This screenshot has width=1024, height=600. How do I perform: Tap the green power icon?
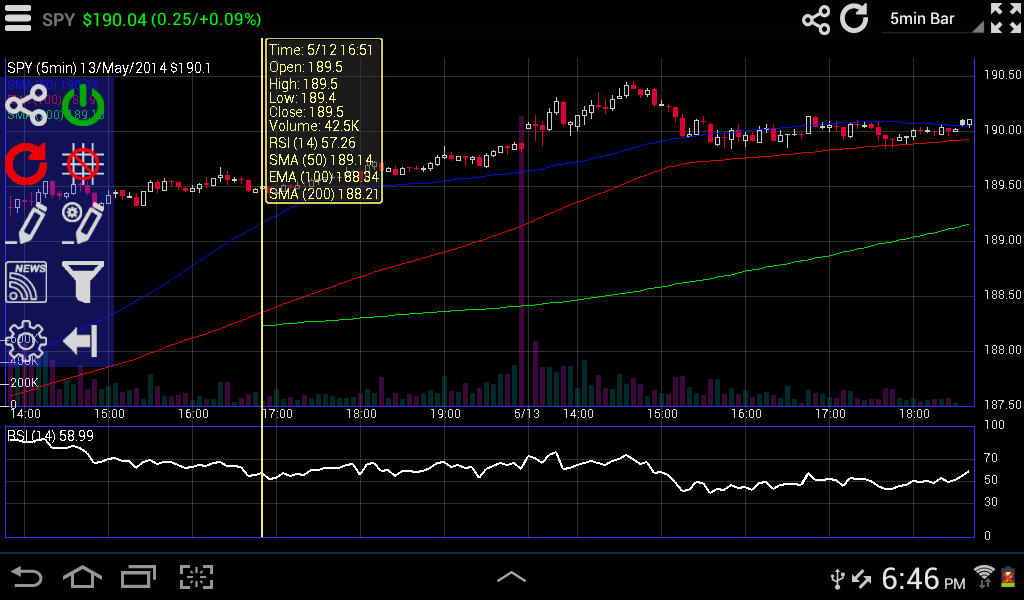(83, 106)
